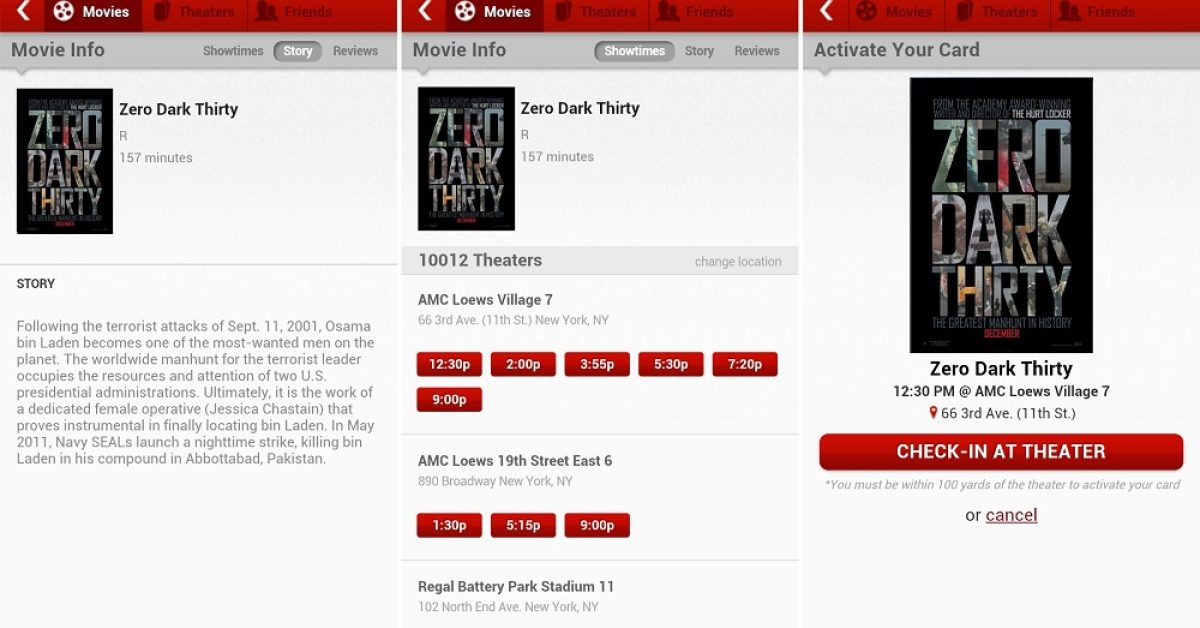Switch to Reviews on the Showtimes screen

(x=756, y=51)
